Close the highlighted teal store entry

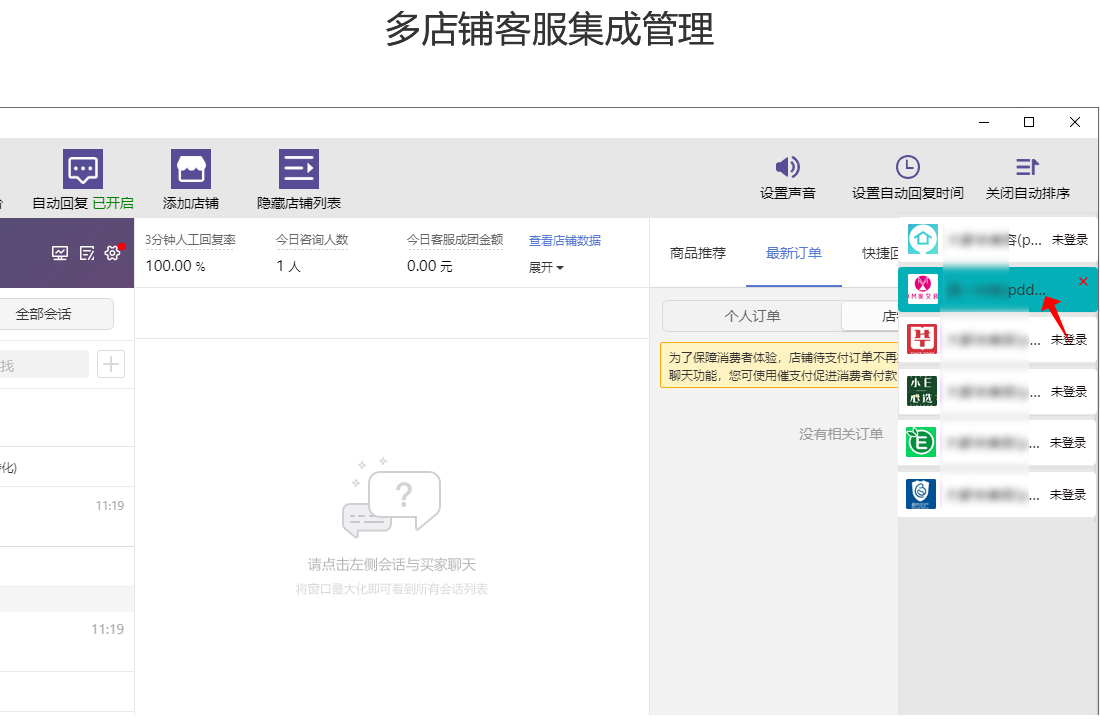click(x=1083, y=282)
